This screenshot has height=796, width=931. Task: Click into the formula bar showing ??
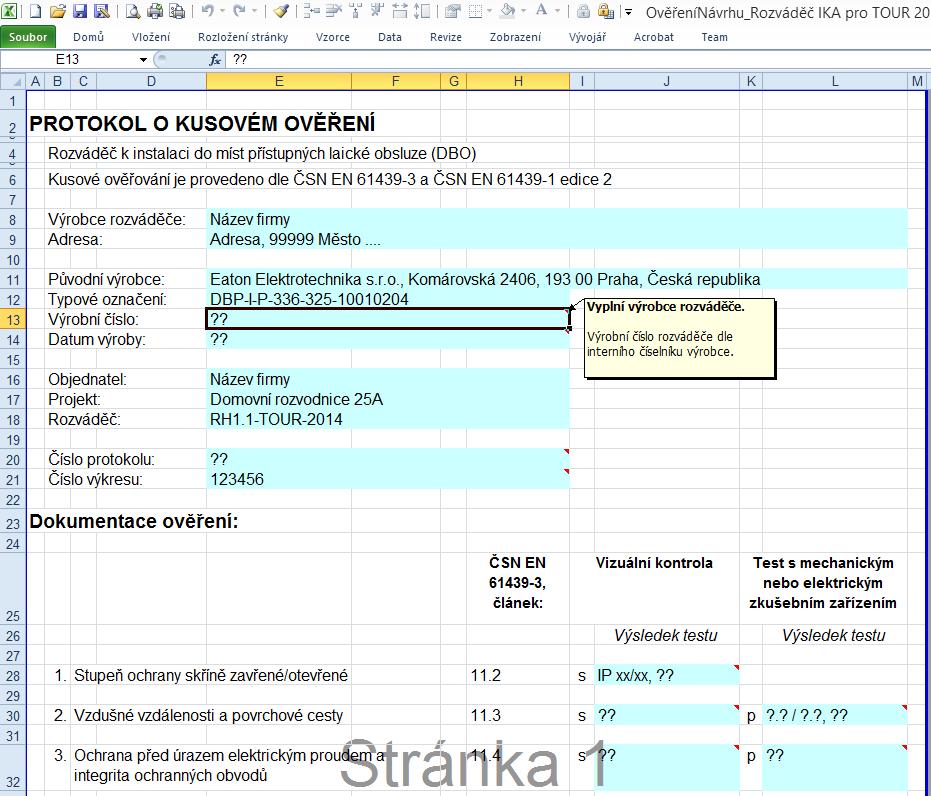pyautogui.click(x=576, y=59)
